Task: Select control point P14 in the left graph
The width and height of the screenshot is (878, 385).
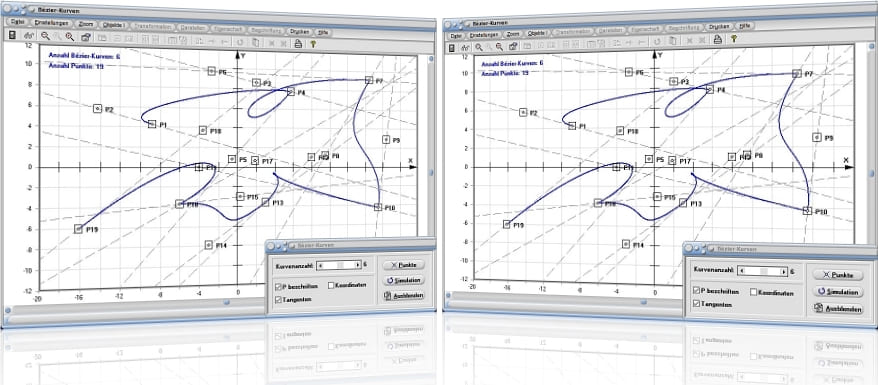Action: 208,245
